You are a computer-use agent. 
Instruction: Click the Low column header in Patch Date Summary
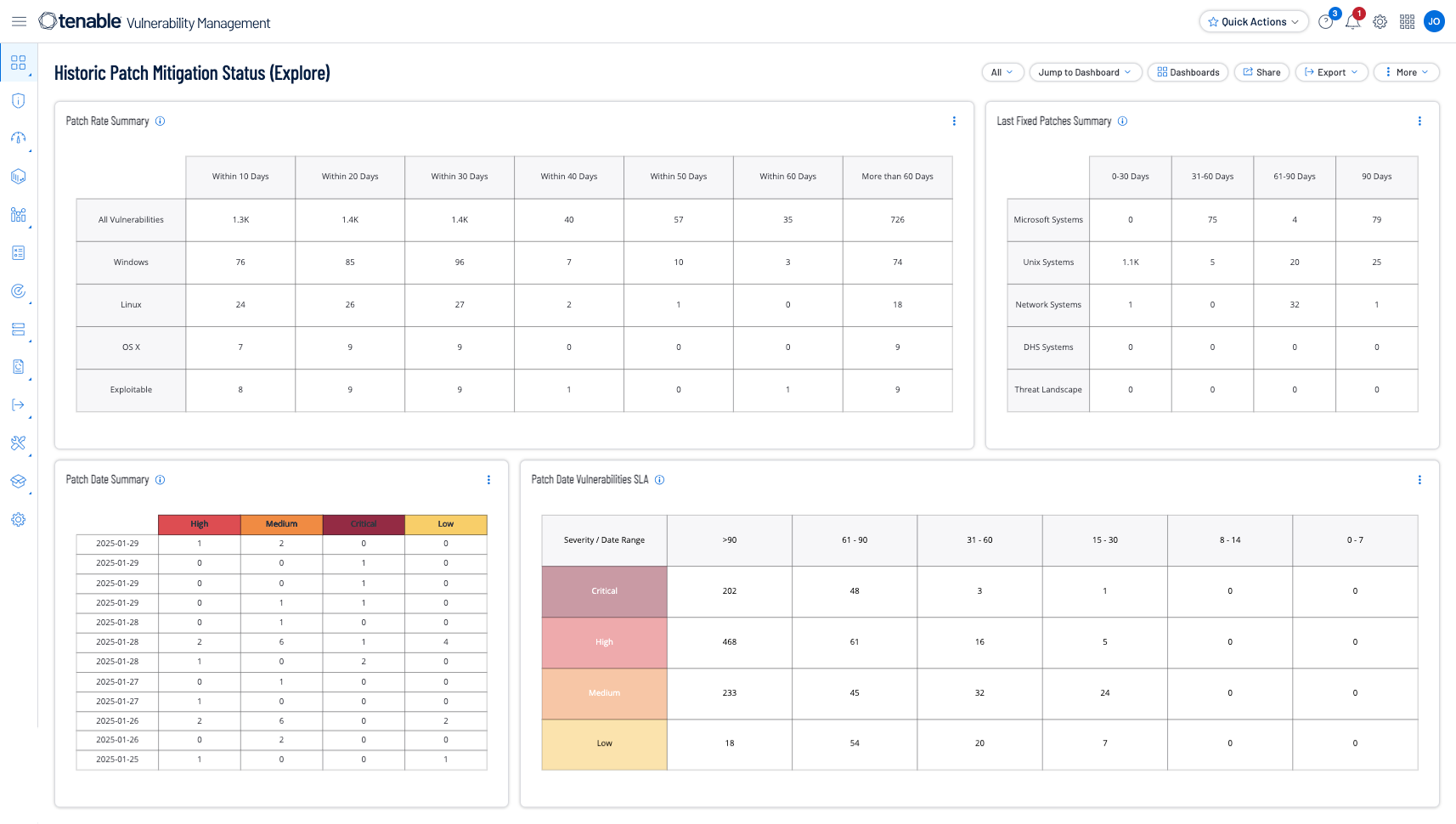tap(446, 524)
